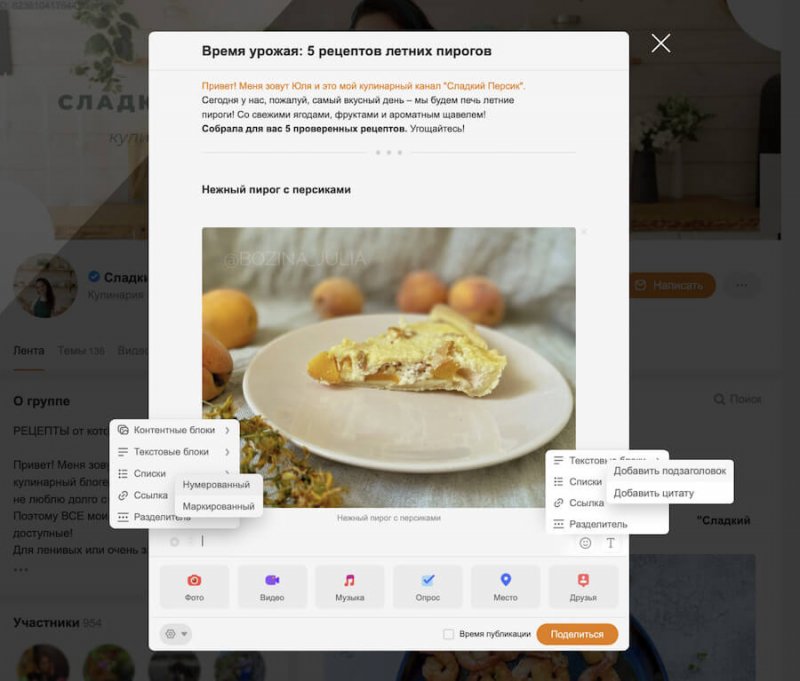Viewport: 800px width, 681px height.
Task: Click the Поделиться button
Action: coord(577,634)
